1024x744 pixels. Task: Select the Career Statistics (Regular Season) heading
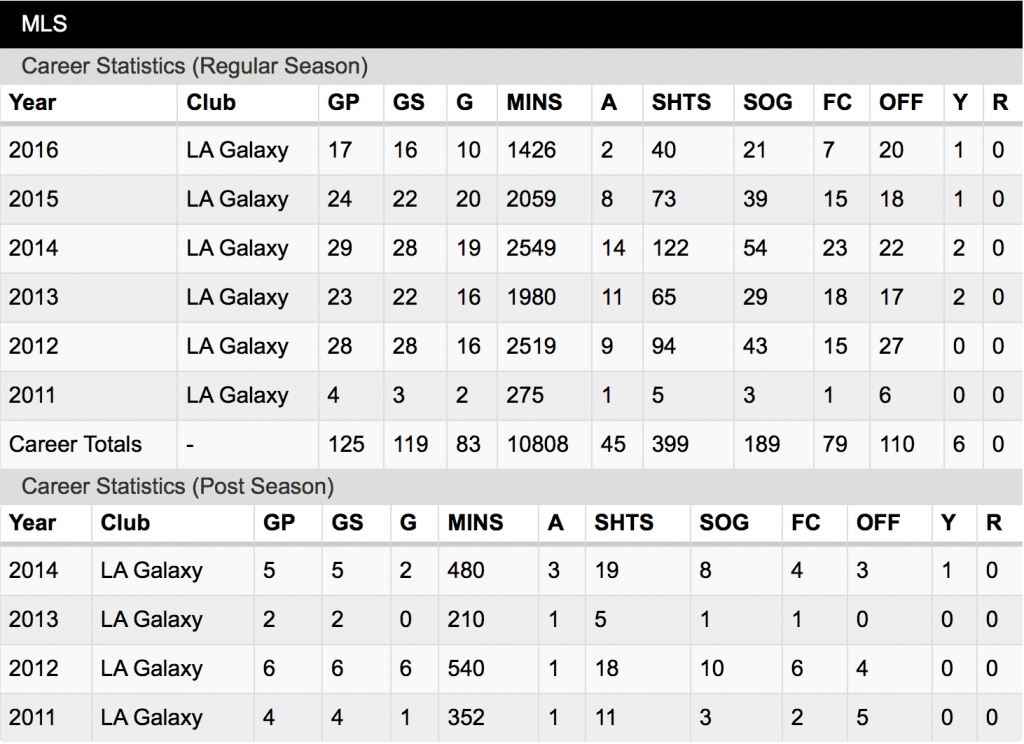coord(195,67)
